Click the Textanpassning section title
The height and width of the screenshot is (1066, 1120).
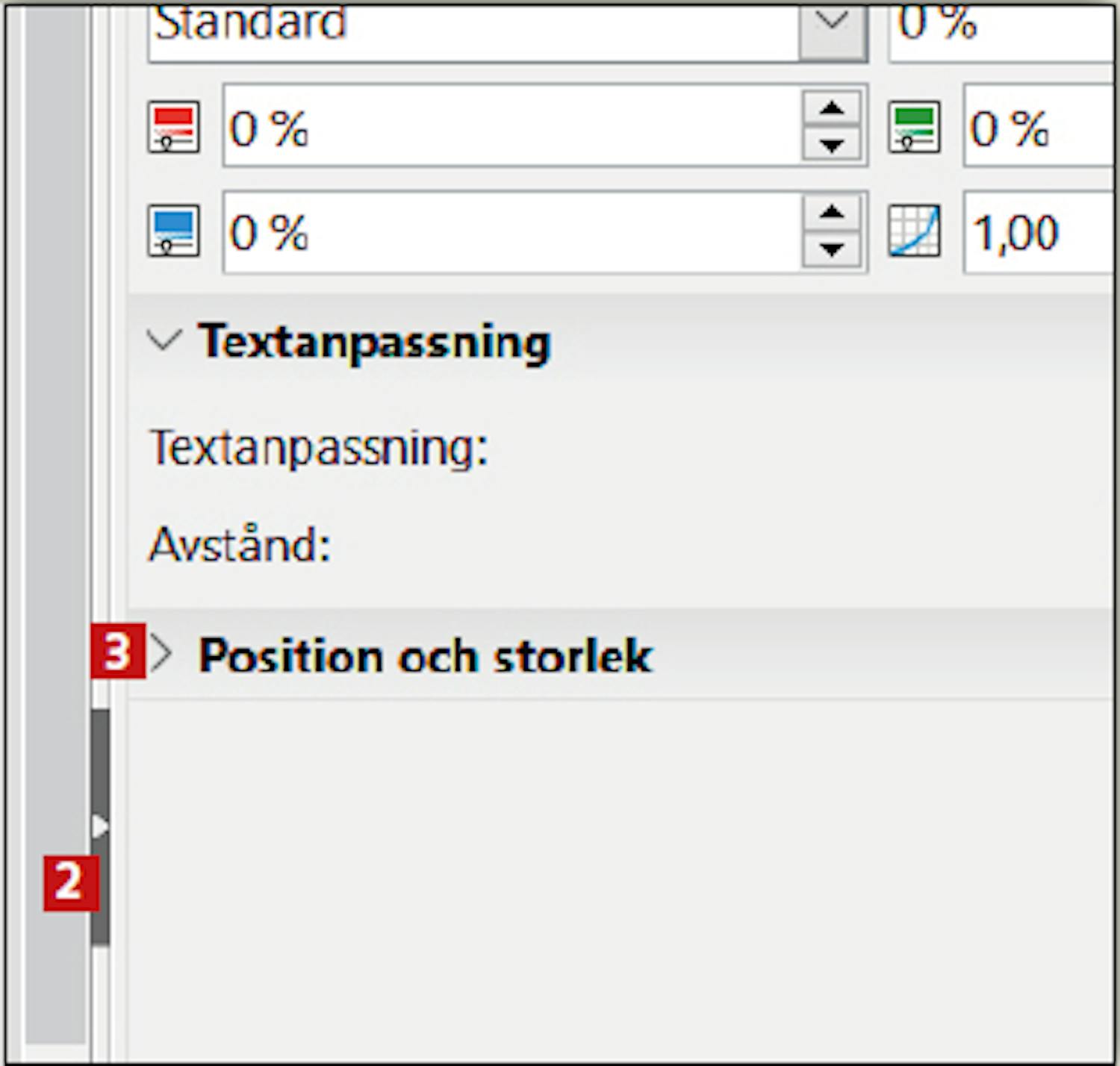coord(373,342)
